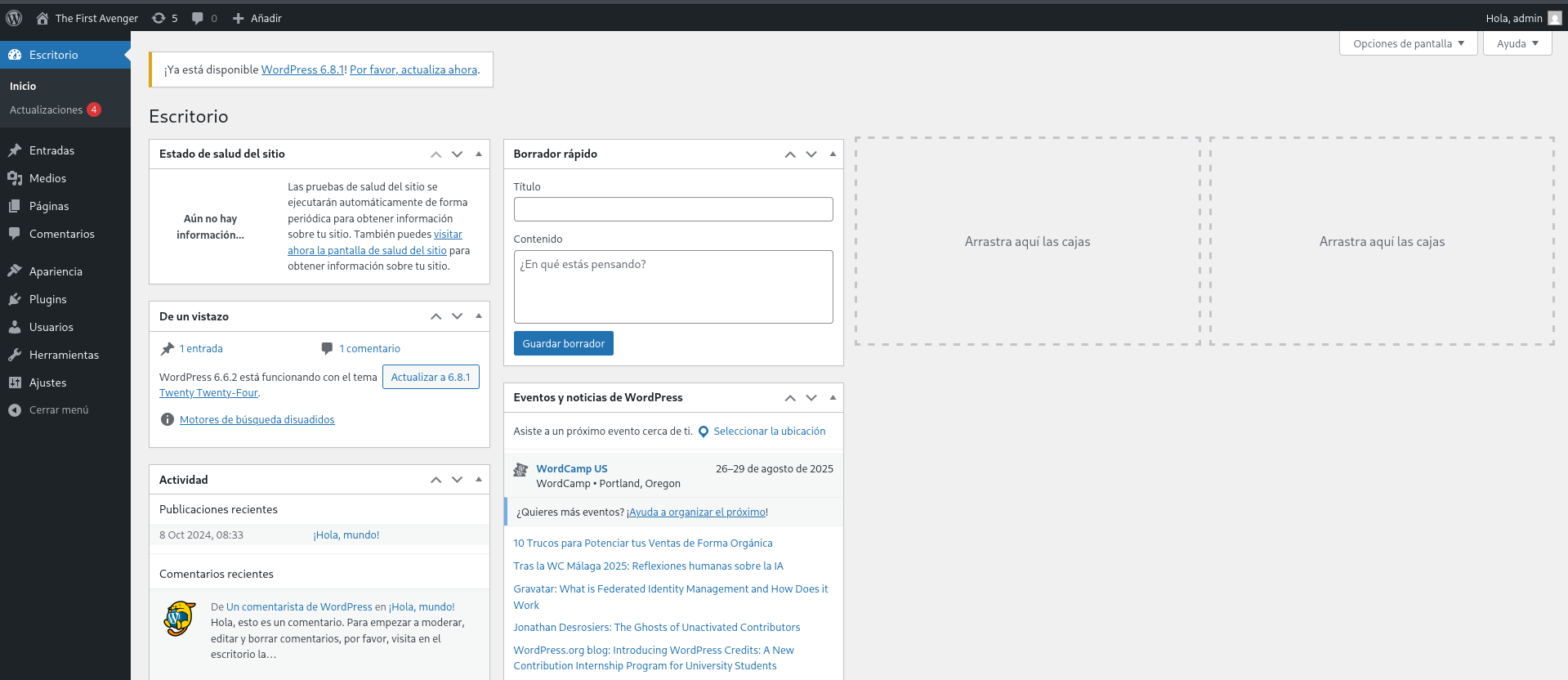
Task: Open Inicio submenu item
Action: [23, 86]
